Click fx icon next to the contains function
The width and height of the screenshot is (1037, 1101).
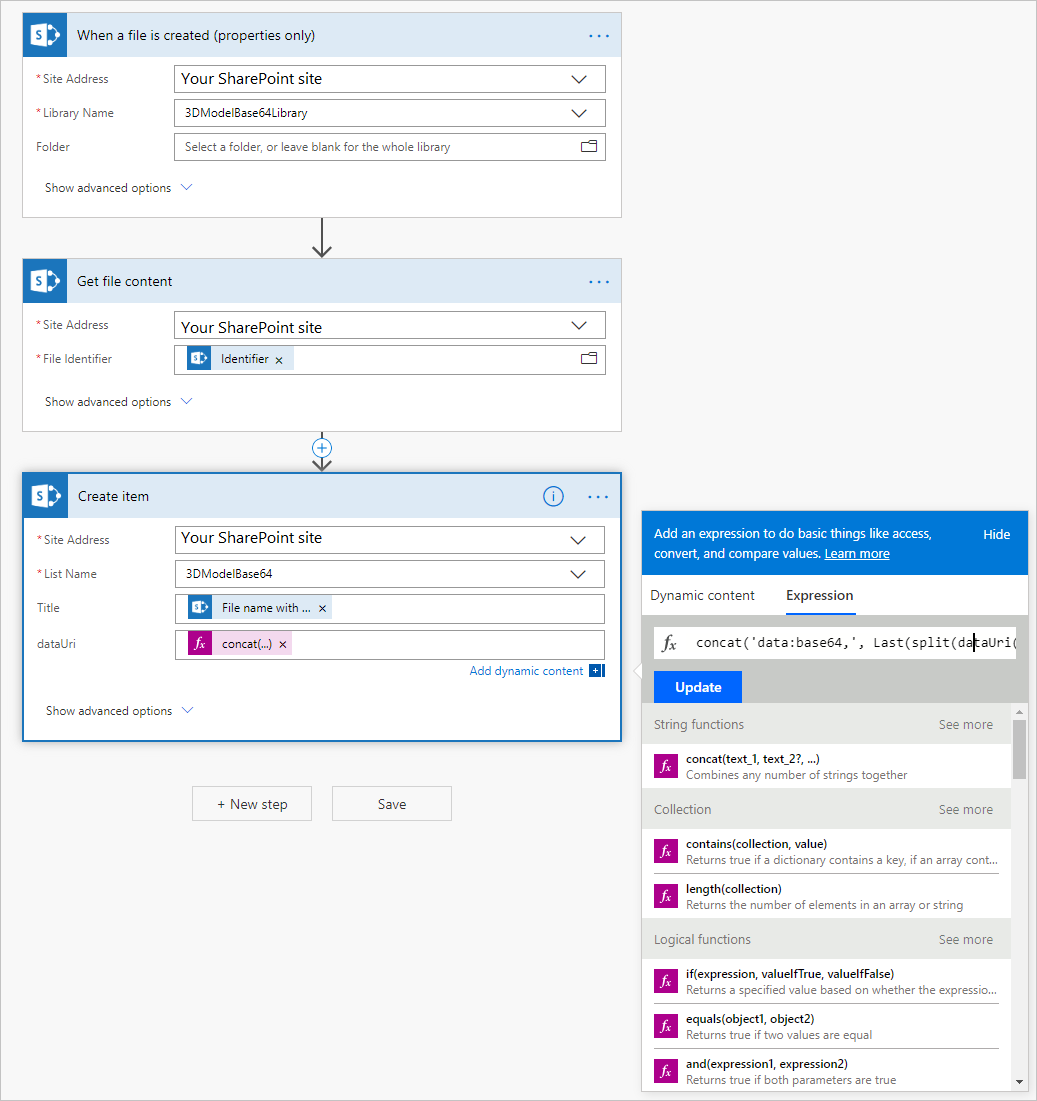coord(666,851)
